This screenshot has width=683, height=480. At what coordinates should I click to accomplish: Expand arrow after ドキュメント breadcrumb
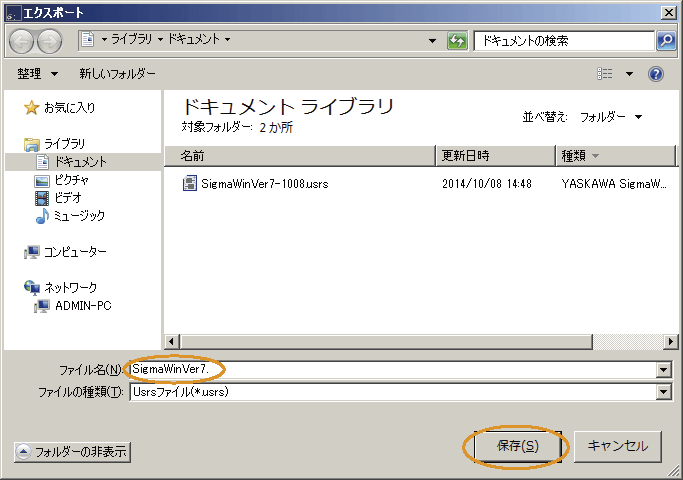coord(227,40)
